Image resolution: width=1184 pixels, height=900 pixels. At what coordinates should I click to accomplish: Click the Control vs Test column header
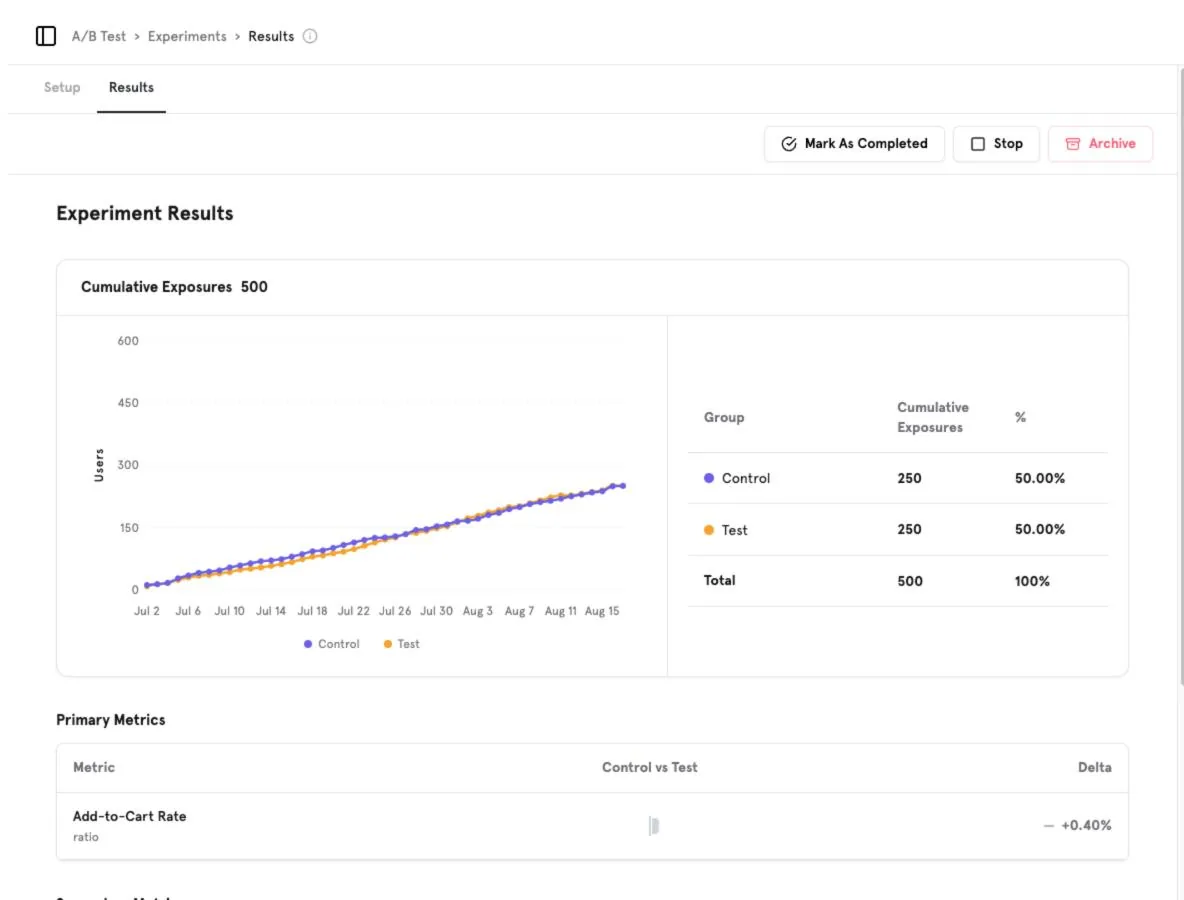tap(649, 767)
